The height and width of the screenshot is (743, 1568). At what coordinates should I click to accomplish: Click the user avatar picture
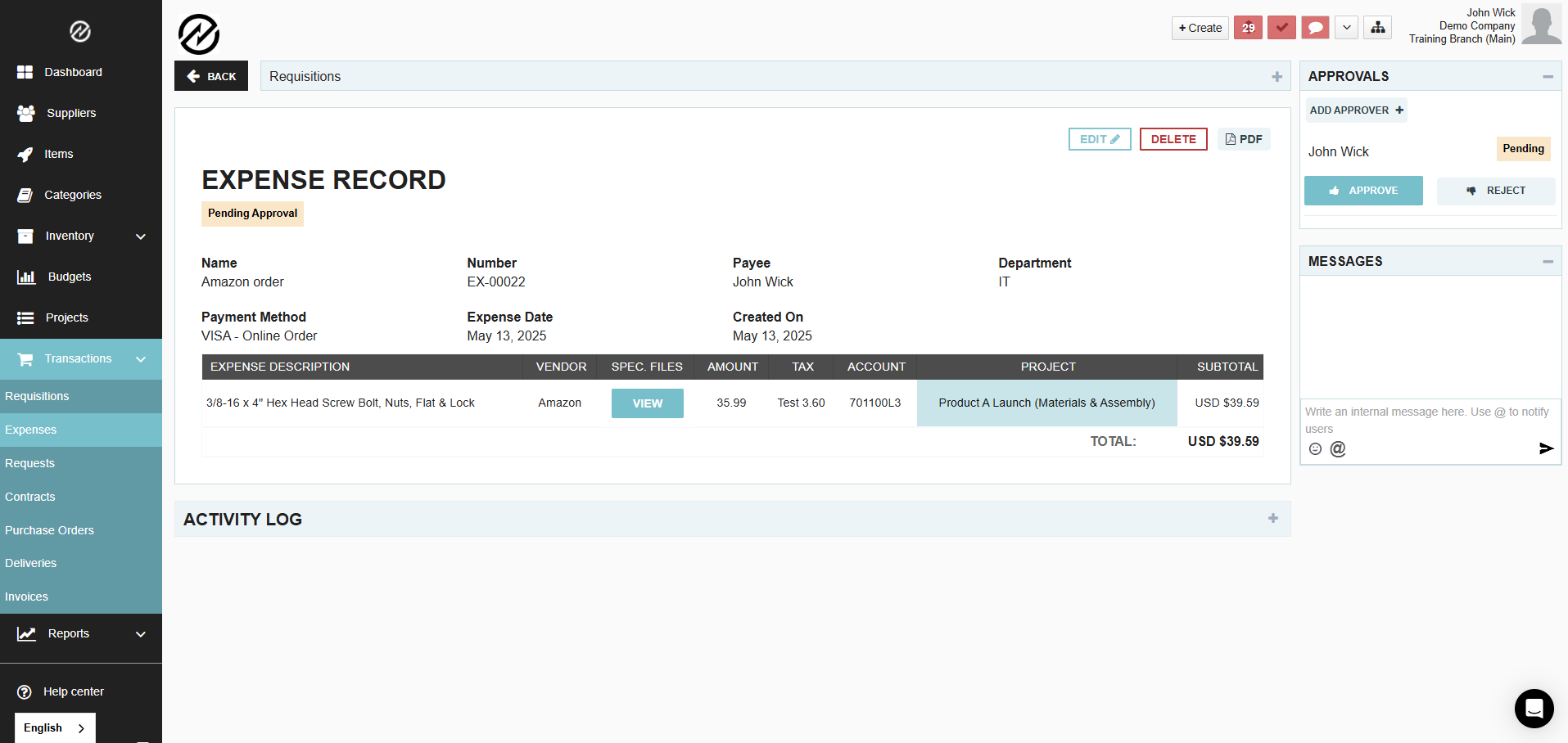click(x=1541, y=25)
